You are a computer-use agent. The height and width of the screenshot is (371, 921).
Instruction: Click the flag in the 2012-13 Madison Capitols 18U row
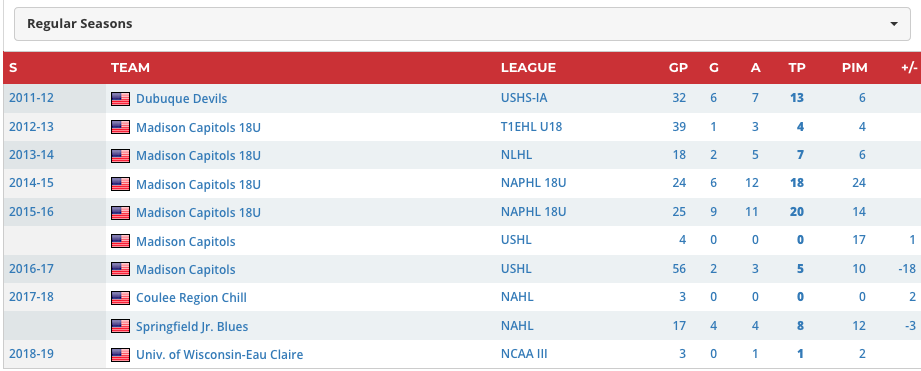pos(120,127)
